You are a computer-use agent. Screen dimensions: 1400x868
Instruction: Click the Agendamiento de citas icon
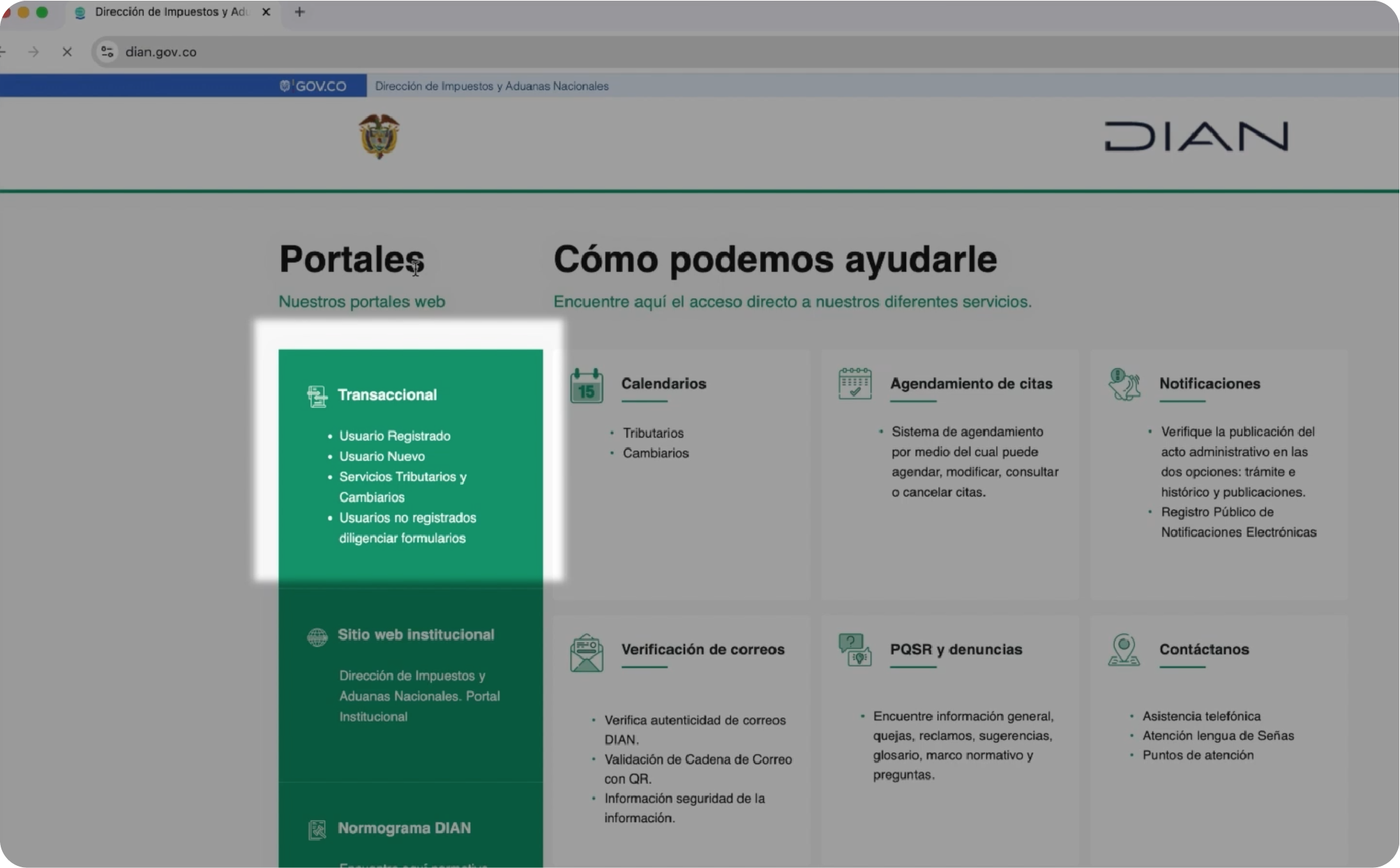point(855,383)
